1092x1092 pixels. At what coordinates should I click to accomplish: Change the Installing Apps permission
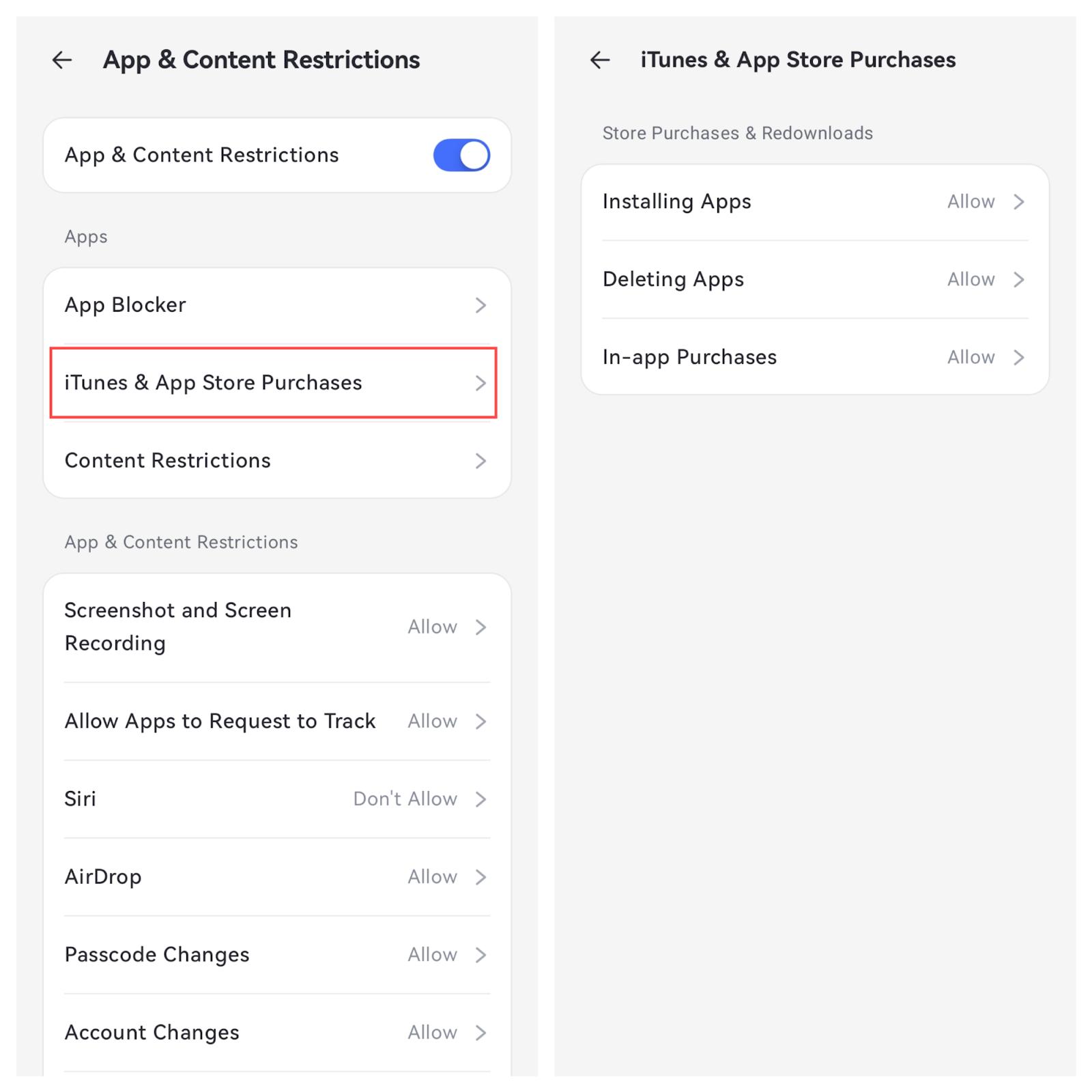click(x=814, y=202)
